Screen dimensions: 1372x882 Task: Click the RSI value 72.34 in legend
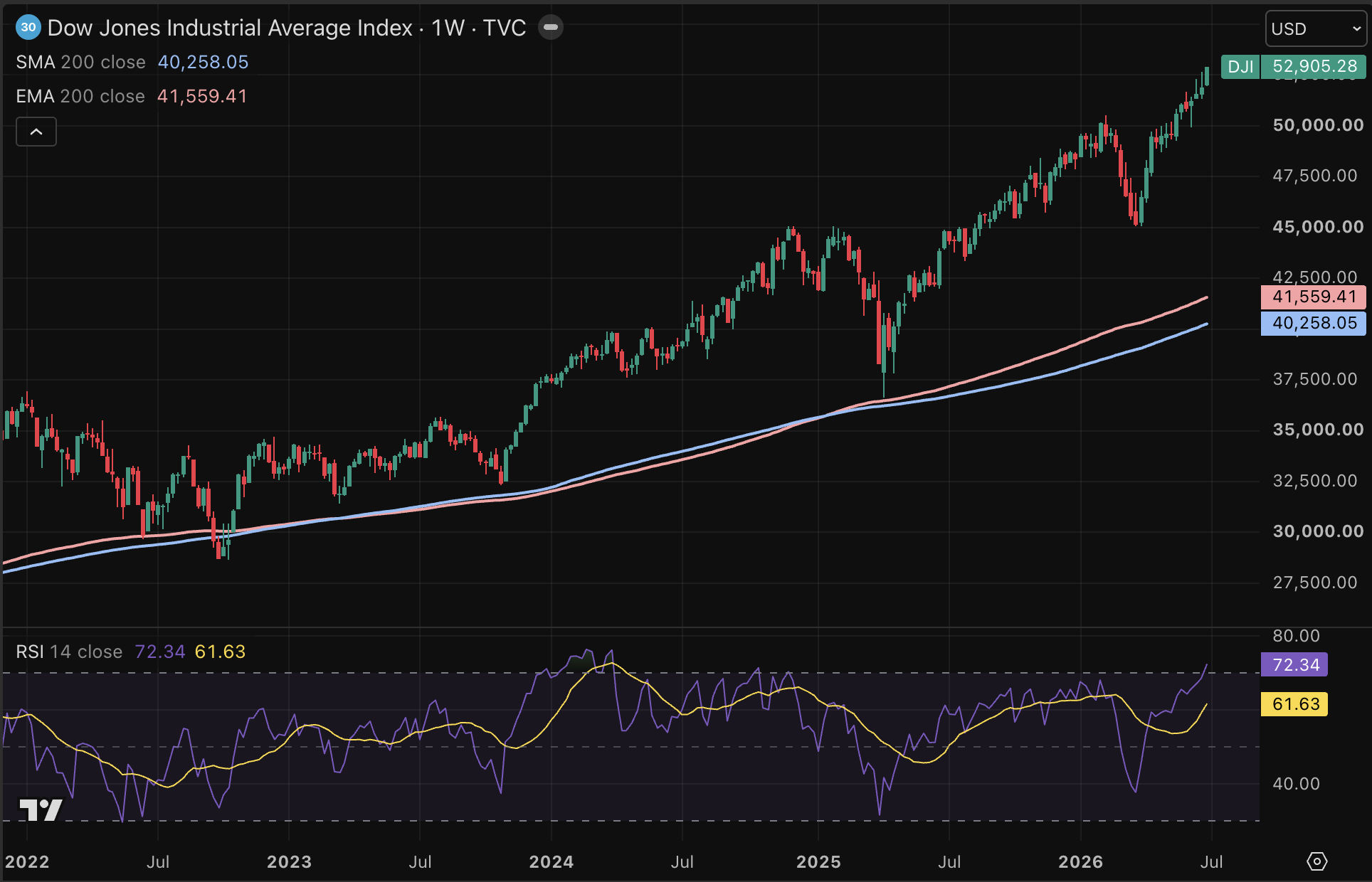(160, 652)
